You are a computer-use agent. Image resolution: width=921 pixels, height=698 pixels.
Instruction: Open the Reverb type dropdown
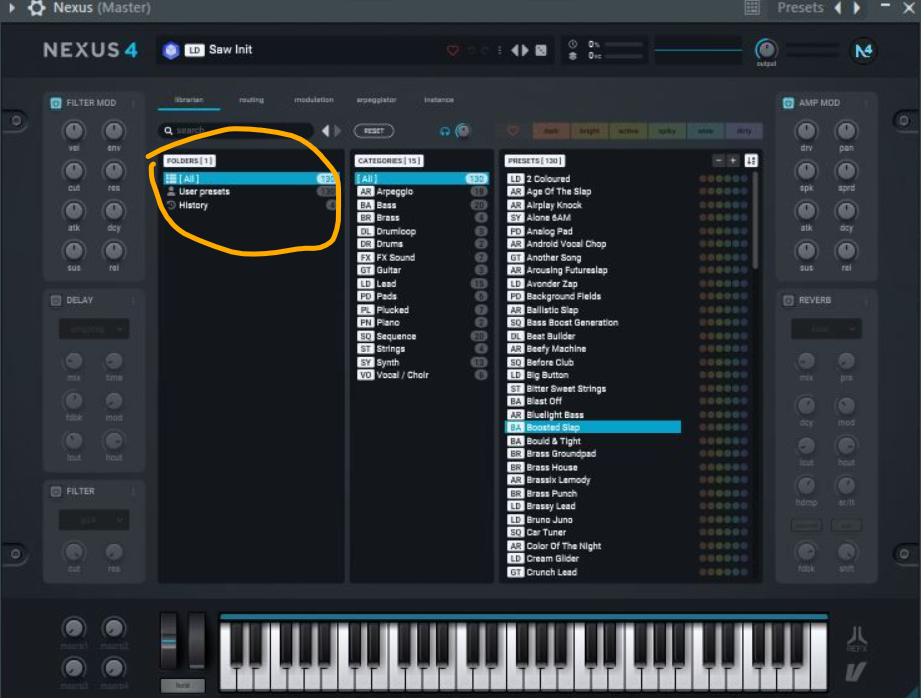tap(826, 329)
